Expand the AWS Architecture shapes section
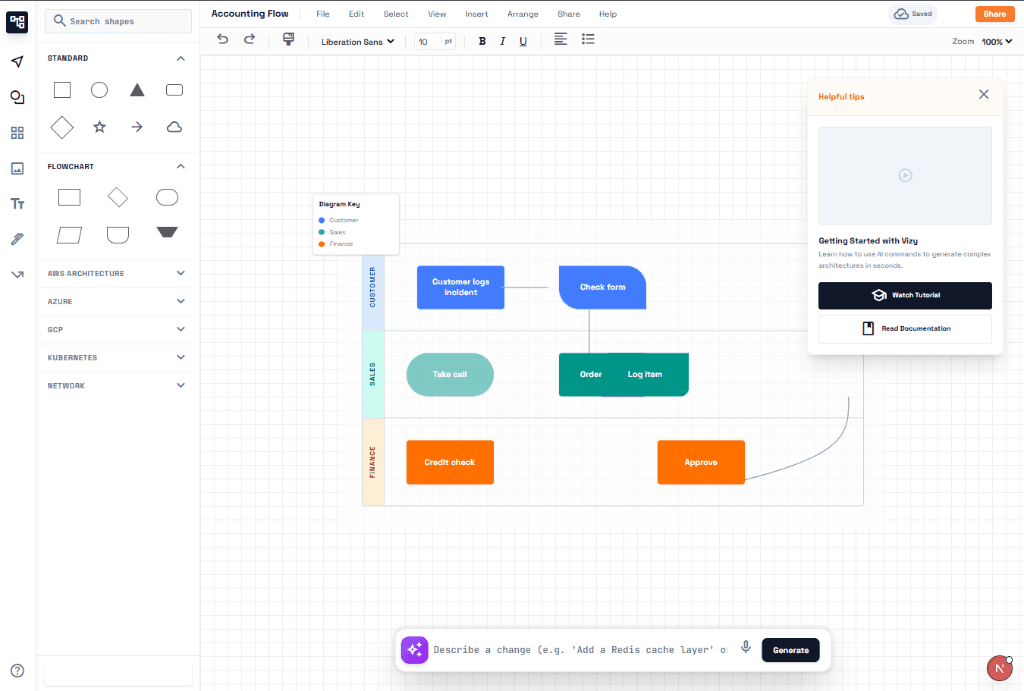This screenshot has height=691, width=1024. [118, 273]
